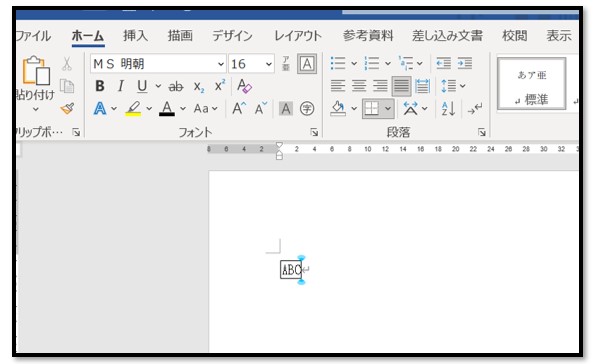Toggle subscript formatting
The width and height of the screenshot is (597, 364).
(199, 86)
